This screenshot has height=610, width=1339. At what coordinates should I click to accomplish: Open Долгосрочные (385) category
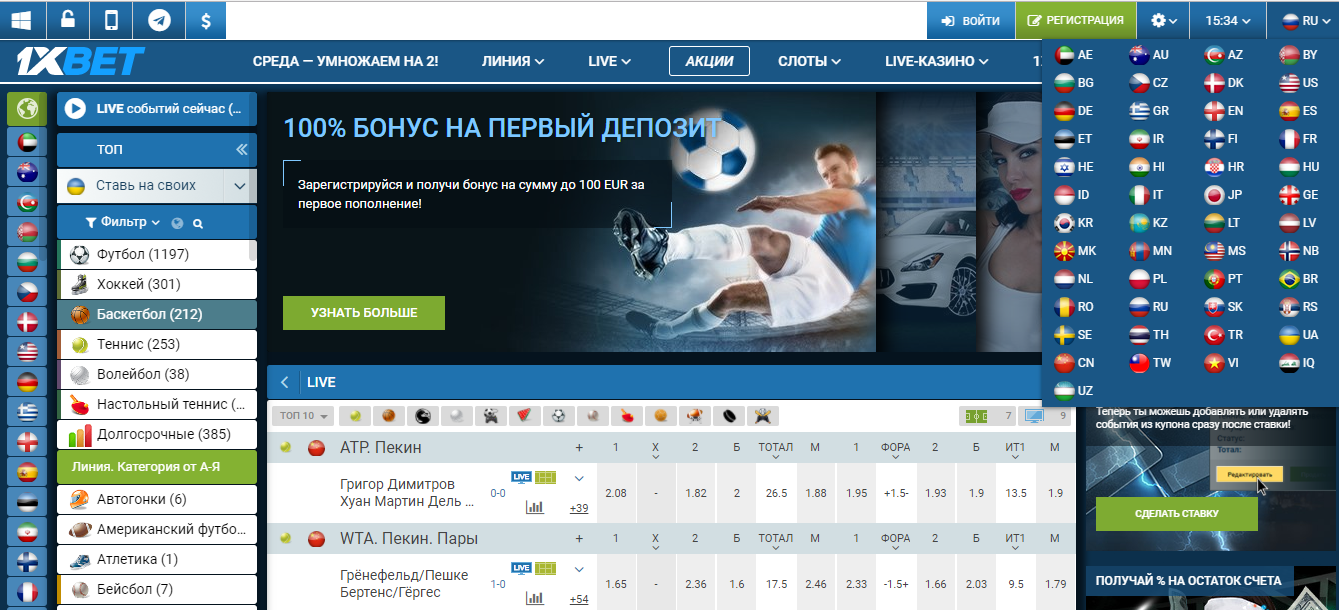point(157,434)
